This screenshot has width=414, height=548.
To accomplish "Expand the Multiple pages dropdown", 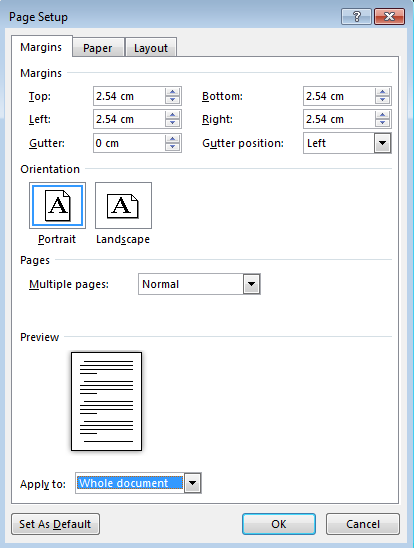I will (252, 284).
